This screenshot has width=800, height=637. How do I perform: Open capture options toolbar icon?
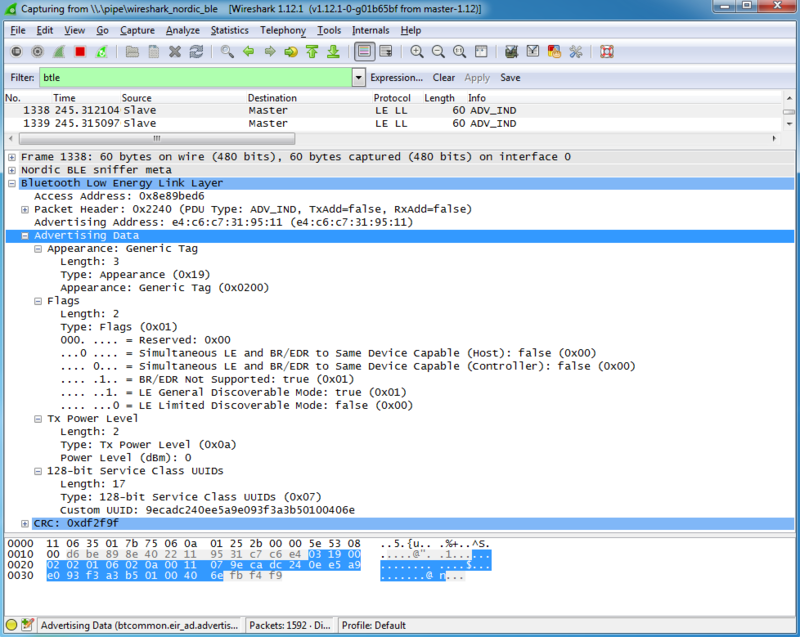pyautogui.click(x=38, y=52)
